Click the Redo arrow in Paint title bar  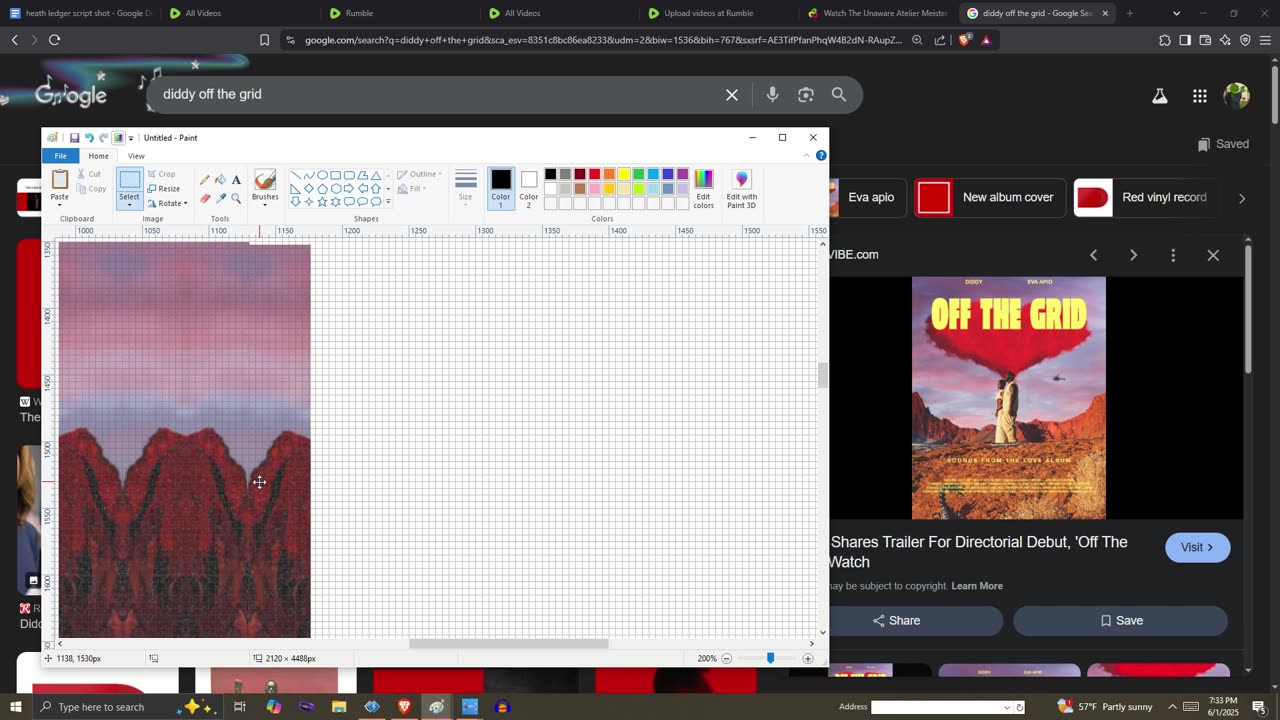(103, 138)
